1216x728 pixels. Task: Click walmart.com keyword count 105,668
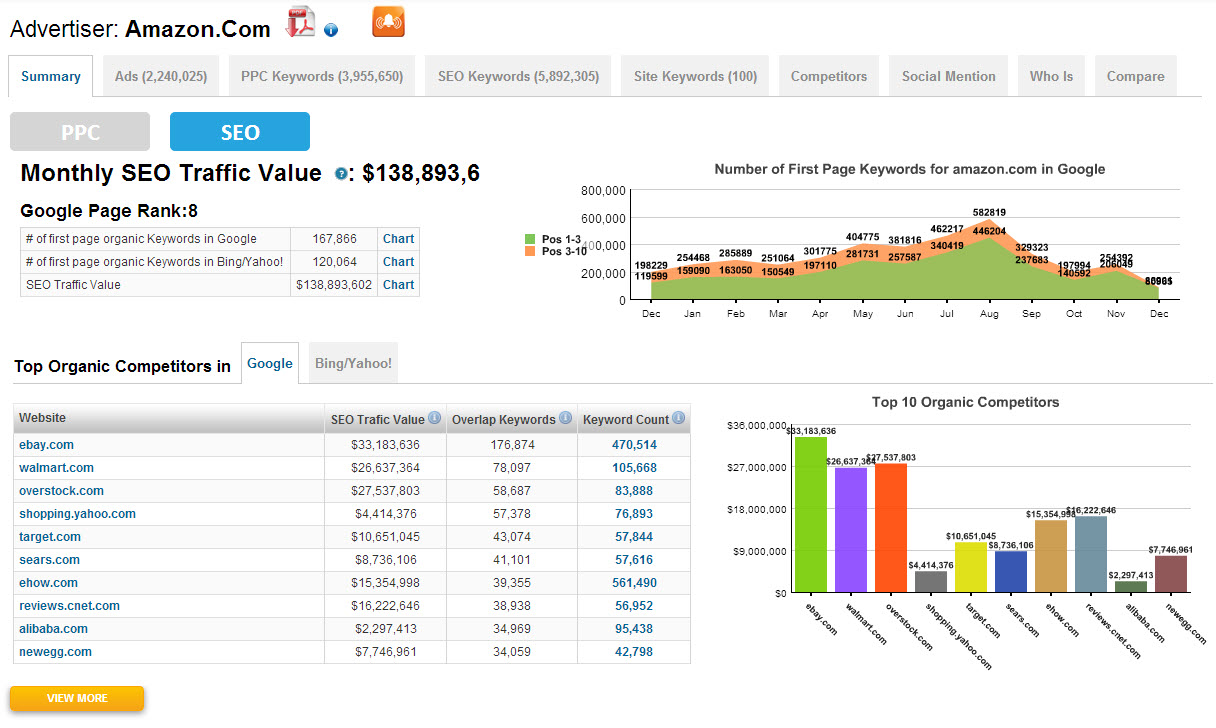[x=634, y=468]
